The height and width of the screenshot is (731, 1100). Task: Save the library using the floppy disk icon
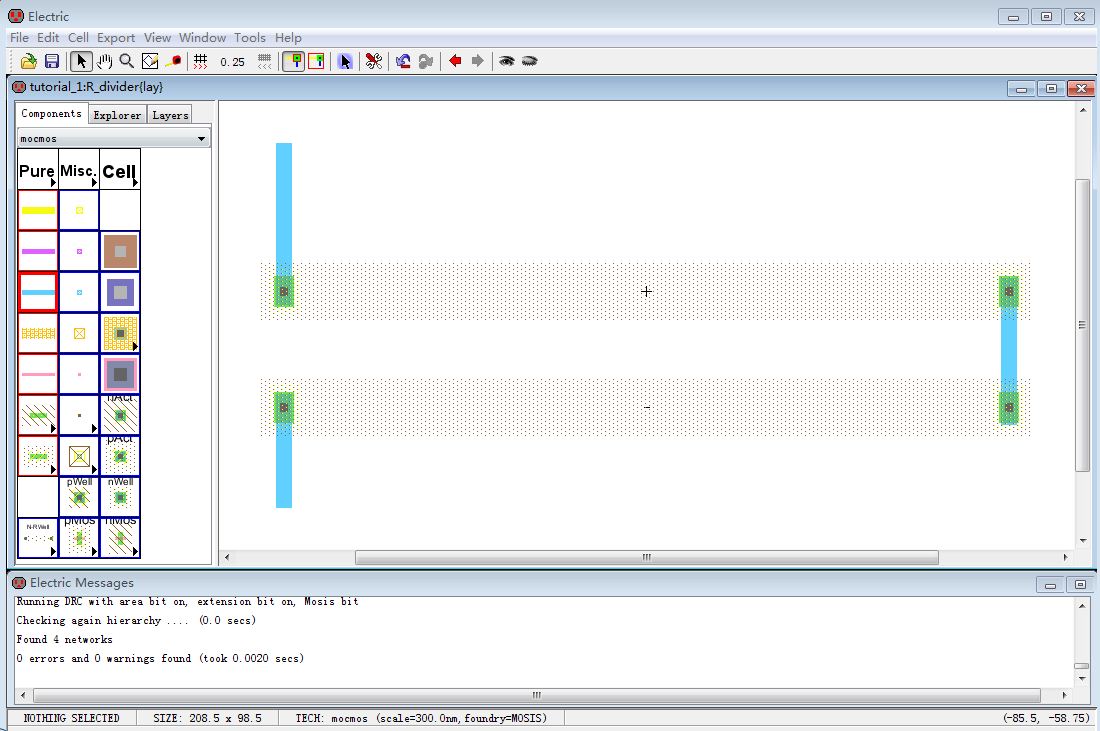[52, 61]
